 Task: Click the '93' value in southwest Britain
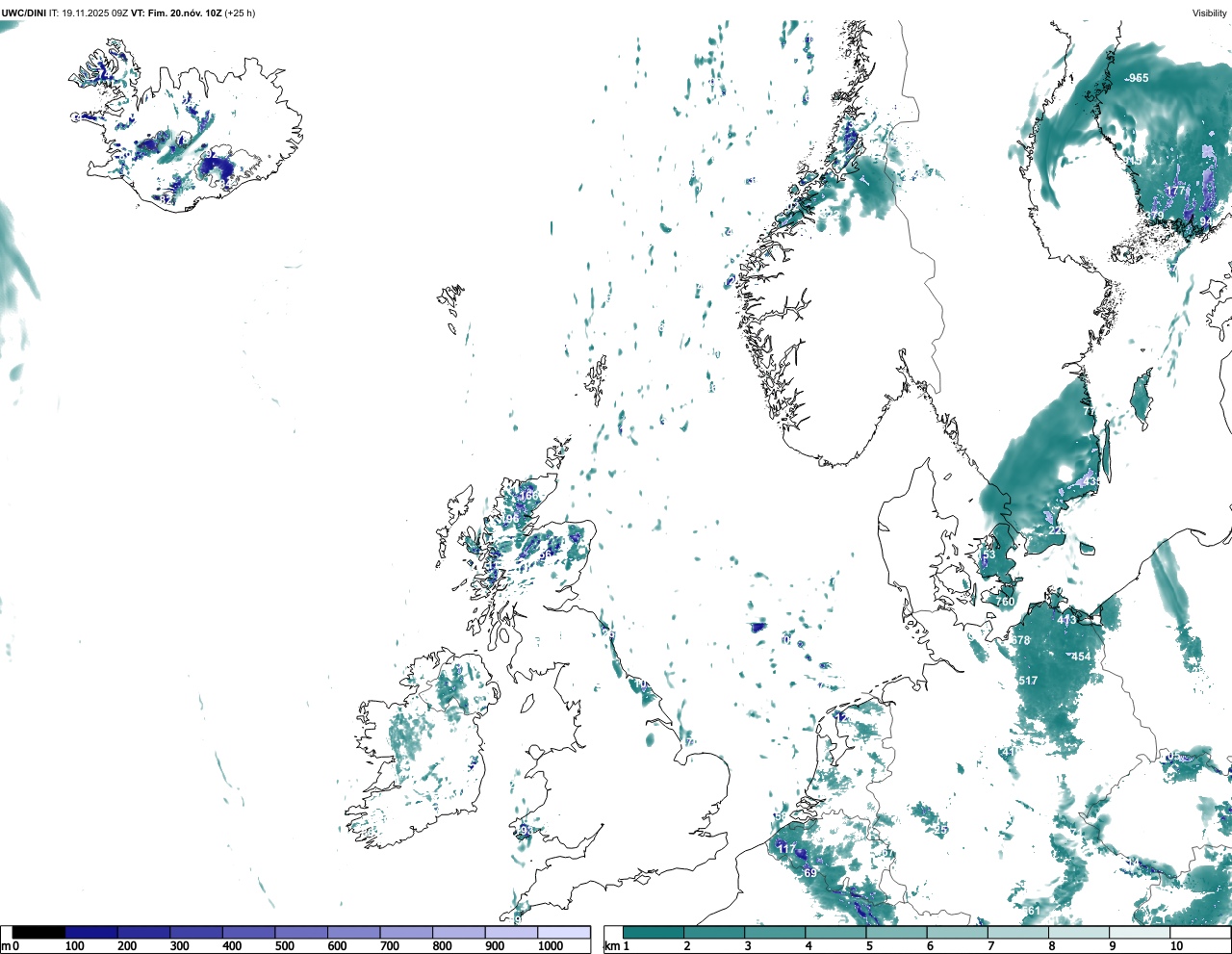click(x=526, y=830)
